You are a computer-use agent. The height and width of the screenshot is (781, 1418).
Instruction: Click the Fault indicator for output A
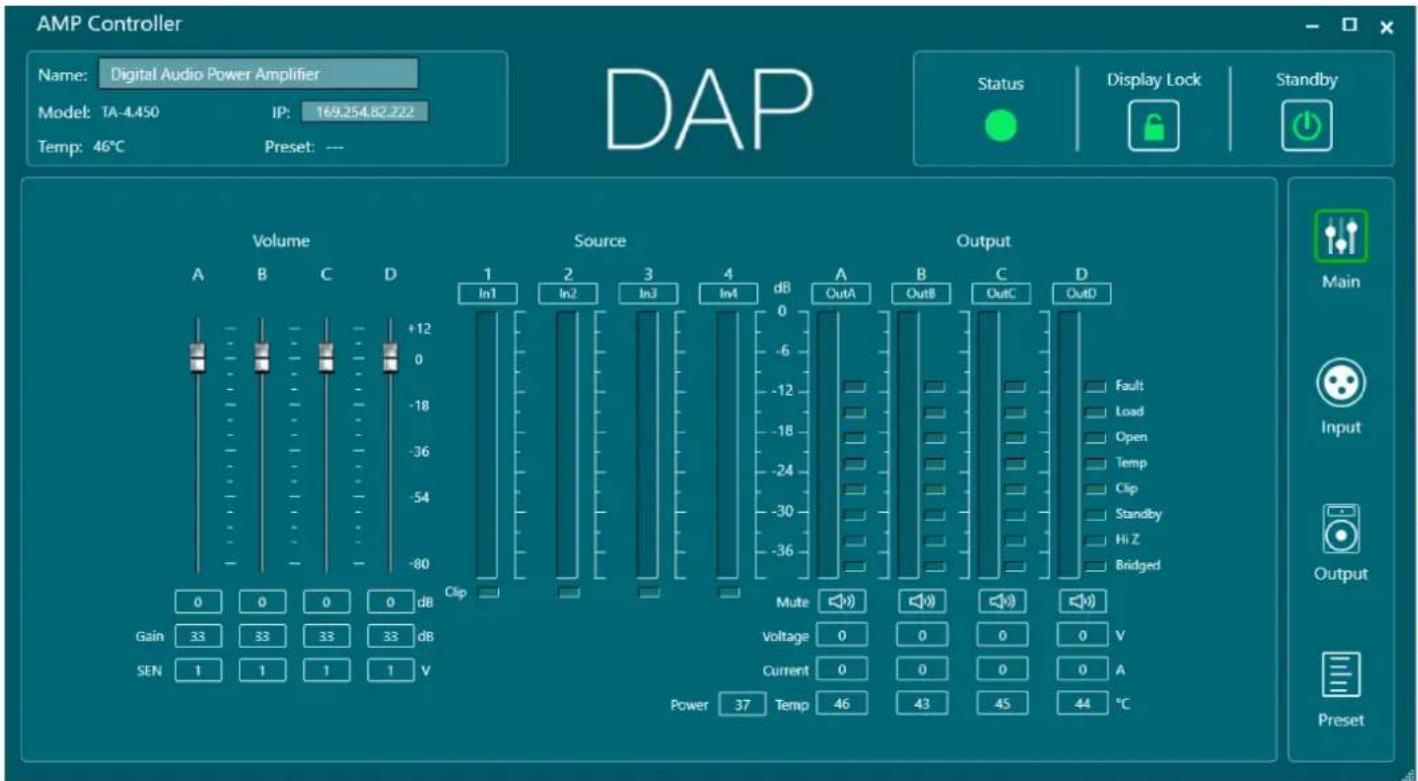[855, 385]
